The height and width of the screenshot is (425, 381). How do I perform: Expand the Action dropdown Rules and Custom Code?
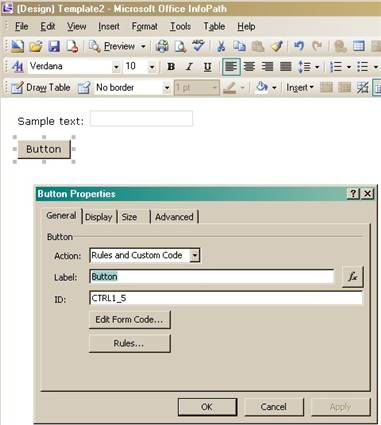(x=195, y=256)
